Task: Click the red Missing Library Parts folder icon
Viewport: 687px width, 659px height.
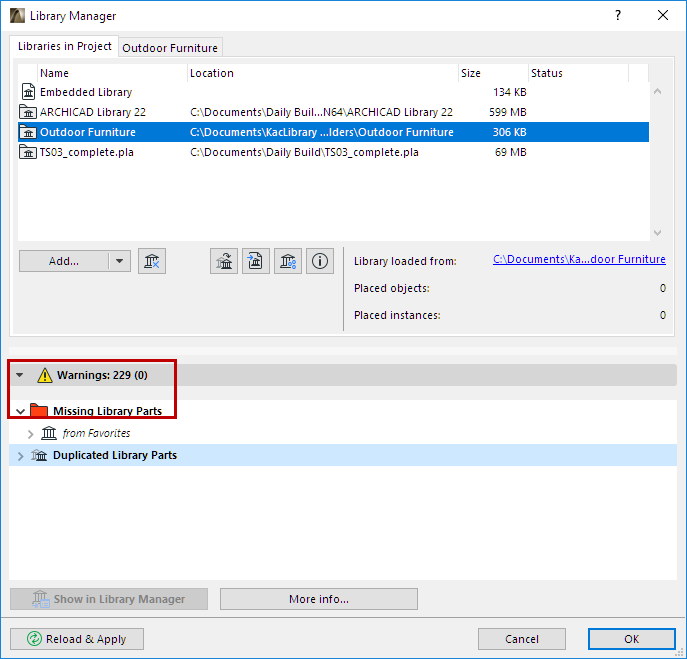Action: pos(39,410)
